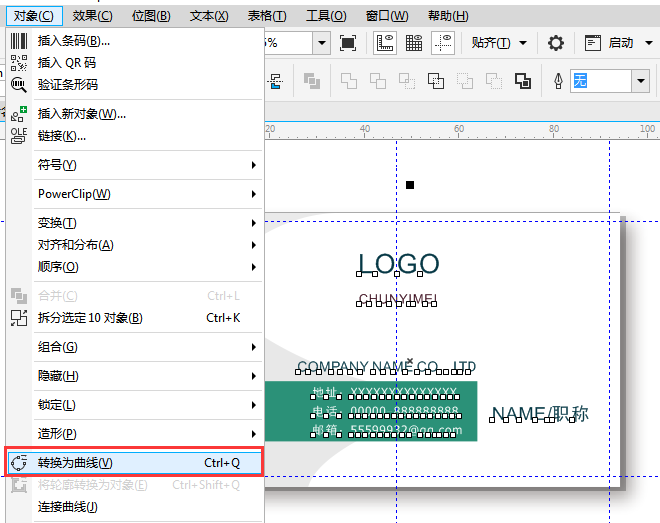Viewport: 660px width, 523px height.
Task: Click the LOGO text on the card
Action: pyautogui.click(x=398, y=264)
